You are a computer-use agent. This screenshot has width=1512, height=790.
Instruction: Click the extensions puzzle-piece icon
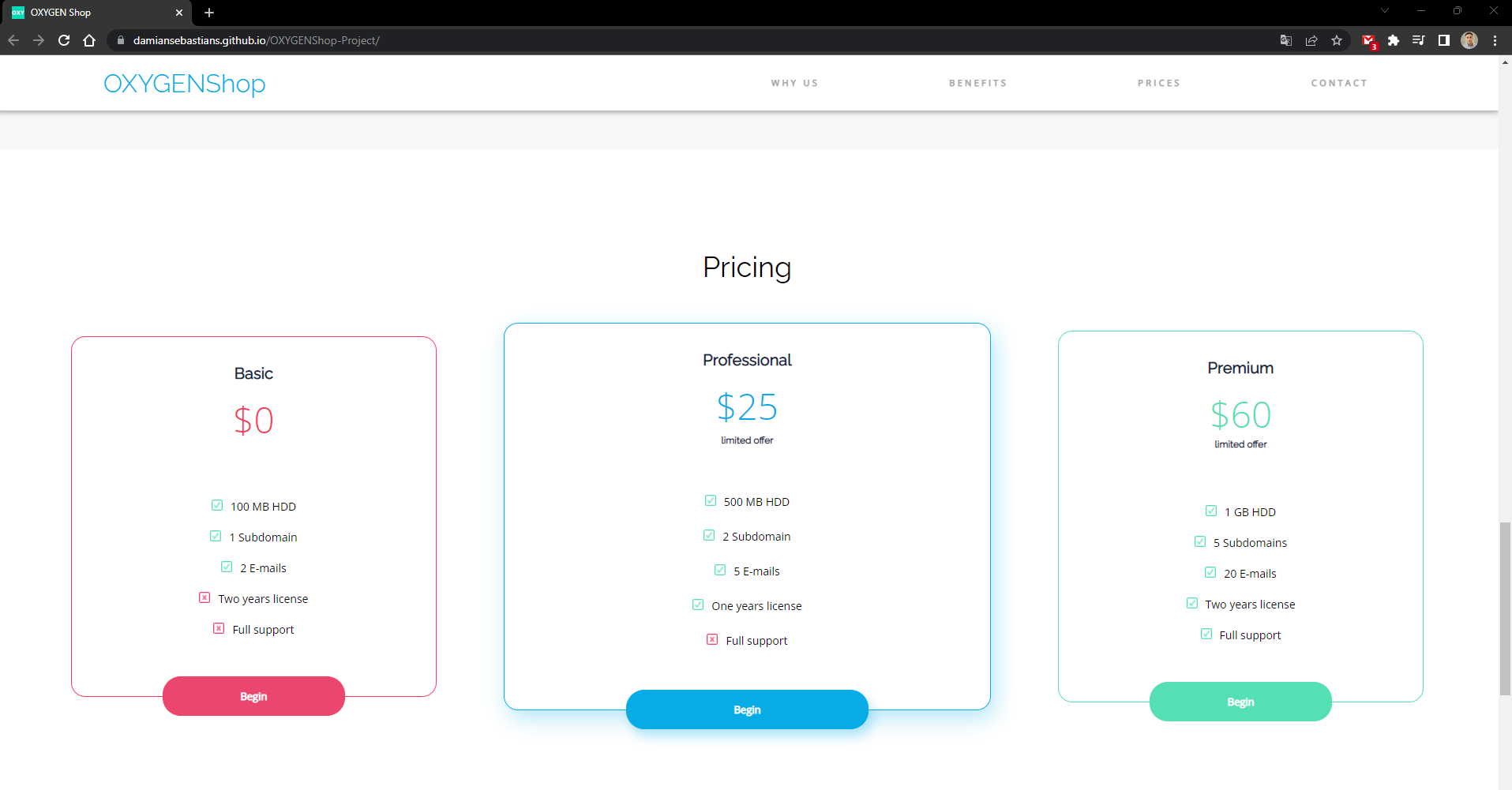pyautogui.click(x=1394, y=40)
